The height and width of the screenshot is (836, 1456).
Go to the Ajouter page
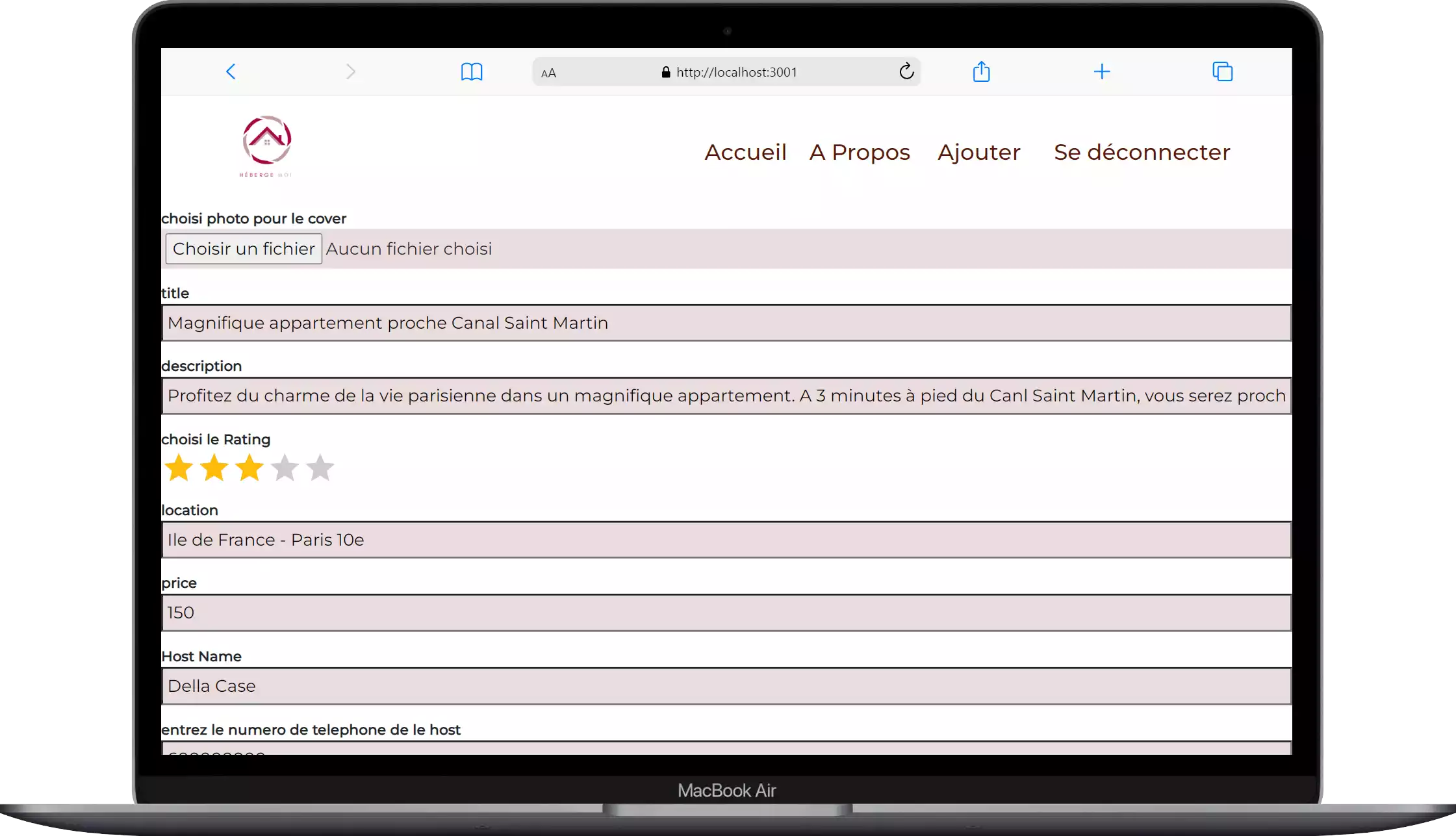point(979,152)
